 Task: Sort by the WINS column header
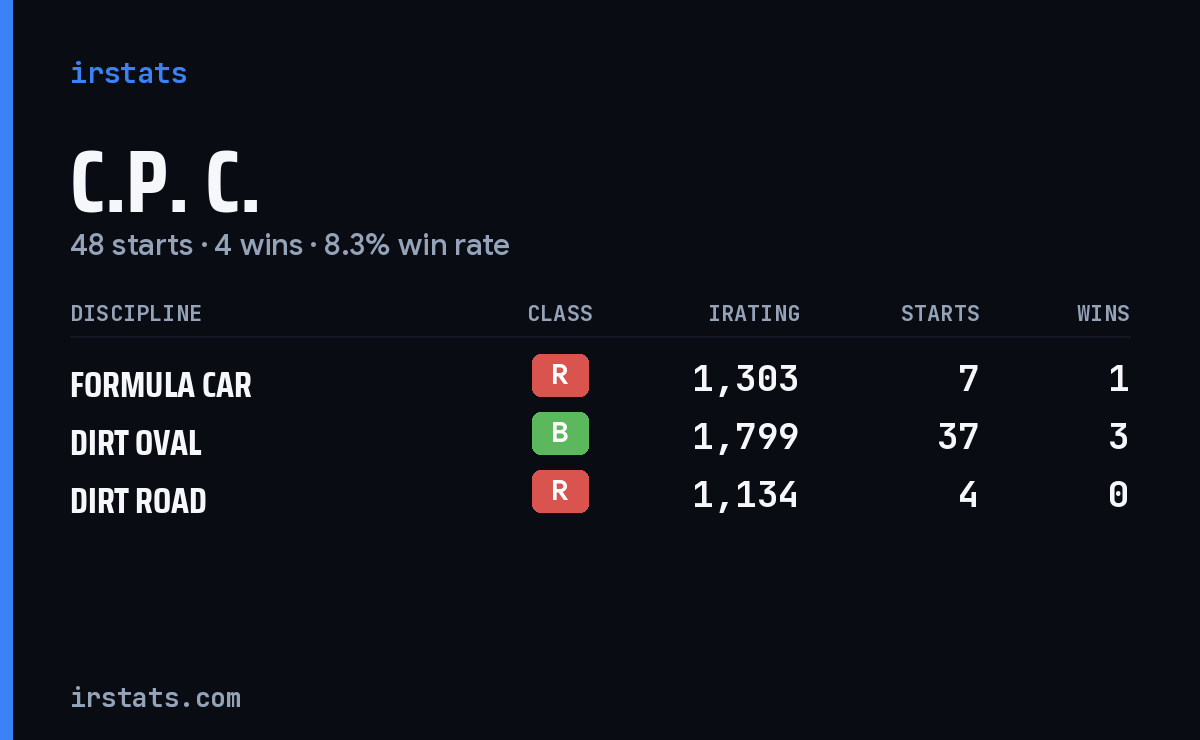(1103, 314)
